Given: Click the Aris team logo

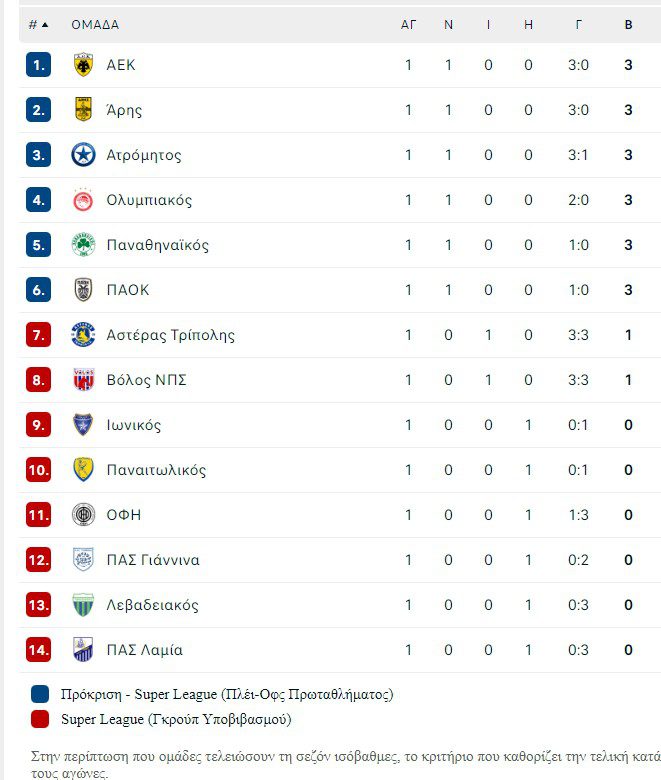Looking at the screenshot, I should tap(83, 110).
